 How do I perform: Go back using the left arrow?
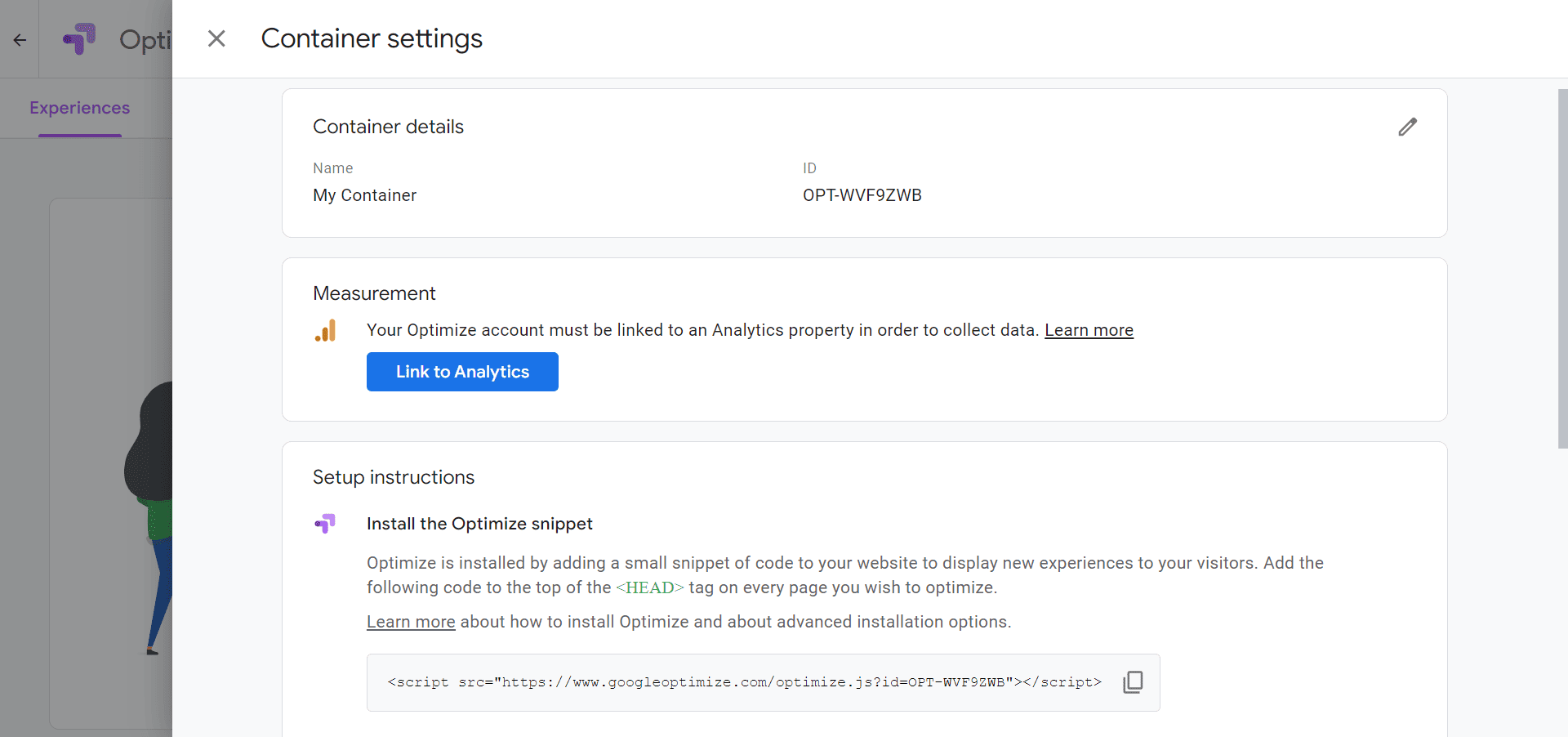[20, 39]
